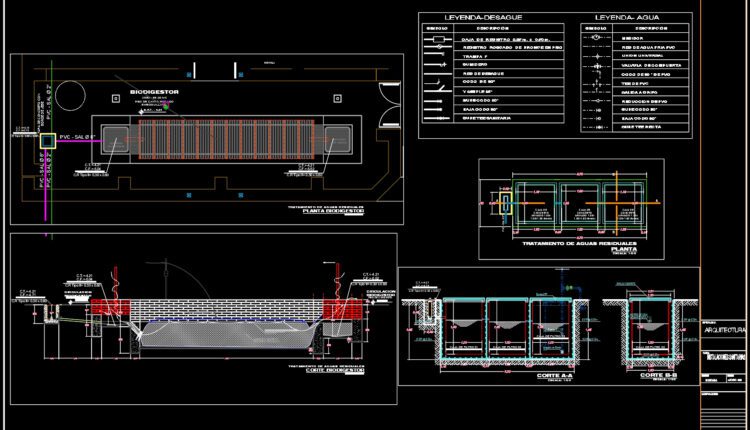
Task: Click the PLANTA BIODIGESTOR drawing title
Action: [333, 211]
